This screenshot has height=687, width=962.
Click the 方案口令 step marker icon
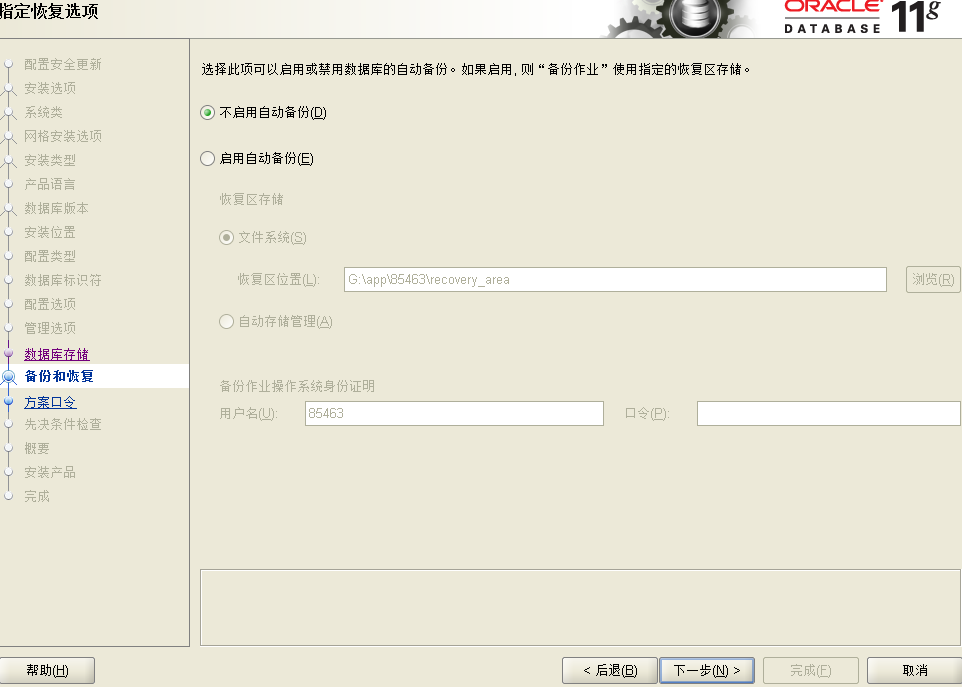(9, 402)
